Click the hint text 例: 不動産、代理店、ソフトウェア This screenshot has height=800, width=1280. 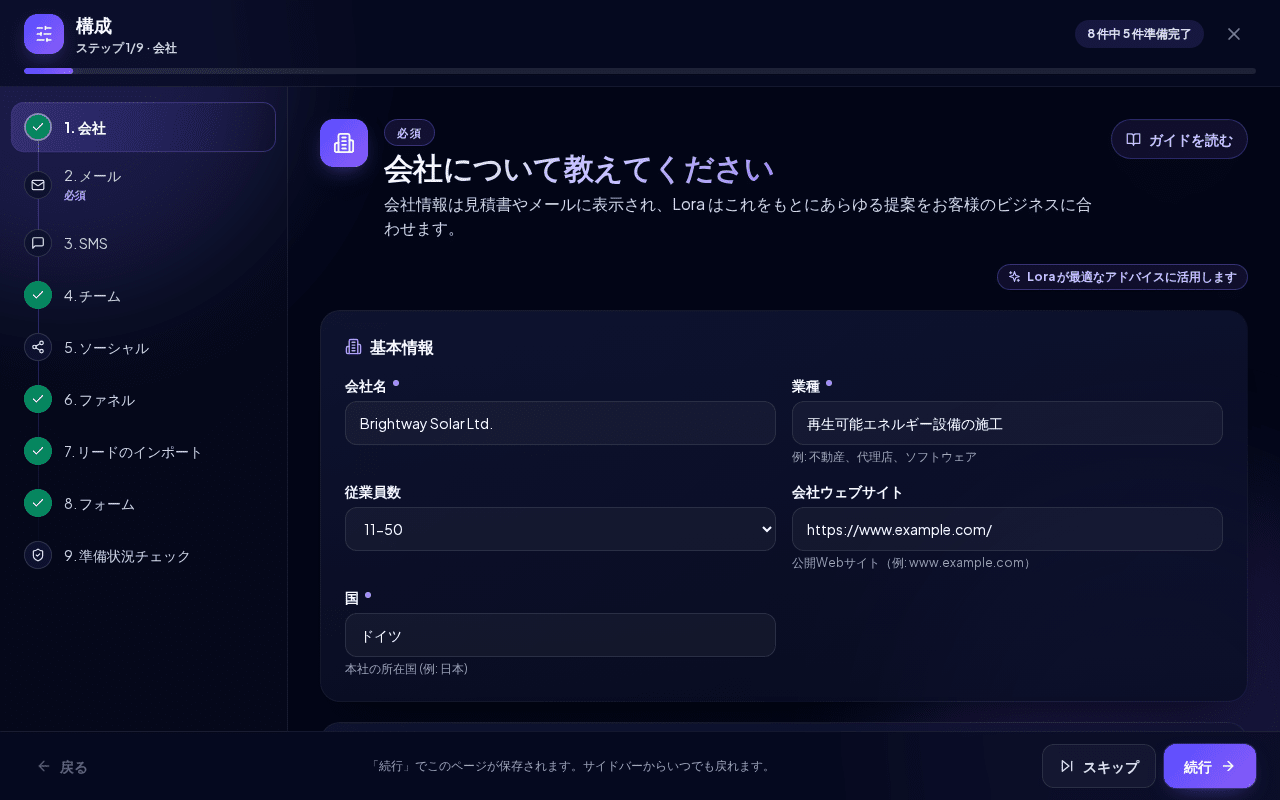point(884,457)
